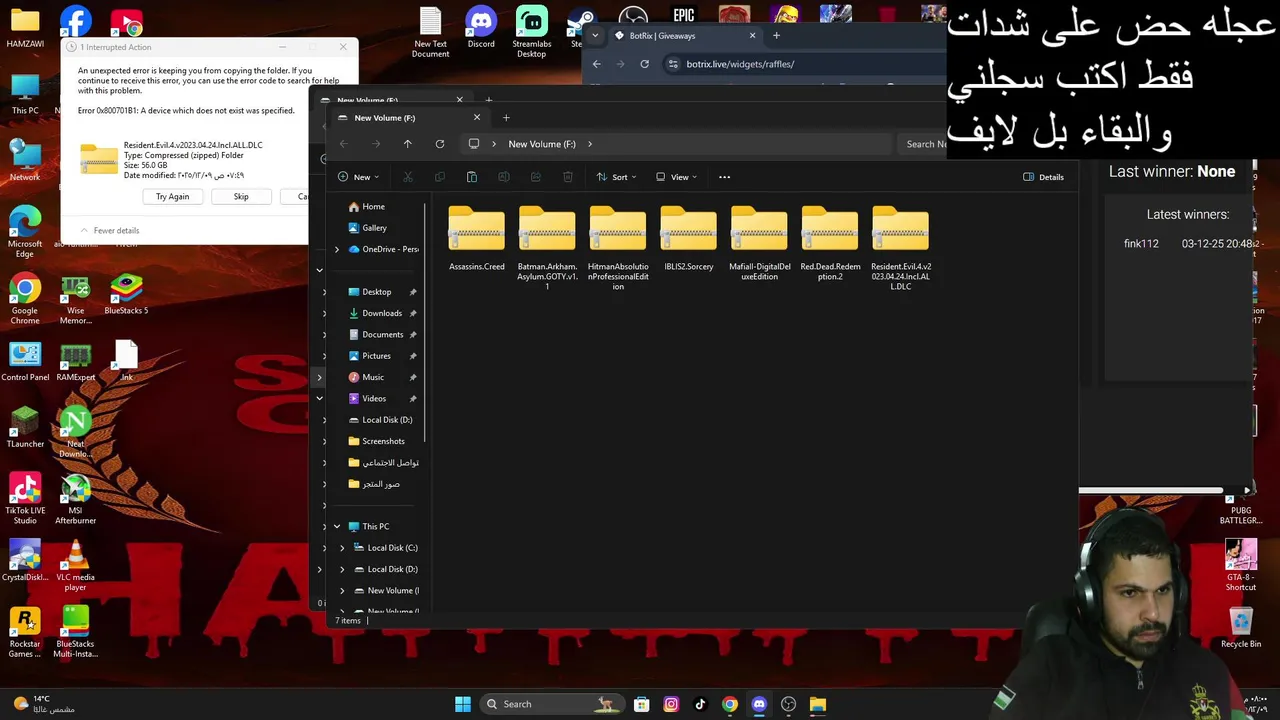
Task: Open the pinned Videos folder in sidebar
Action: click(373, 399)
